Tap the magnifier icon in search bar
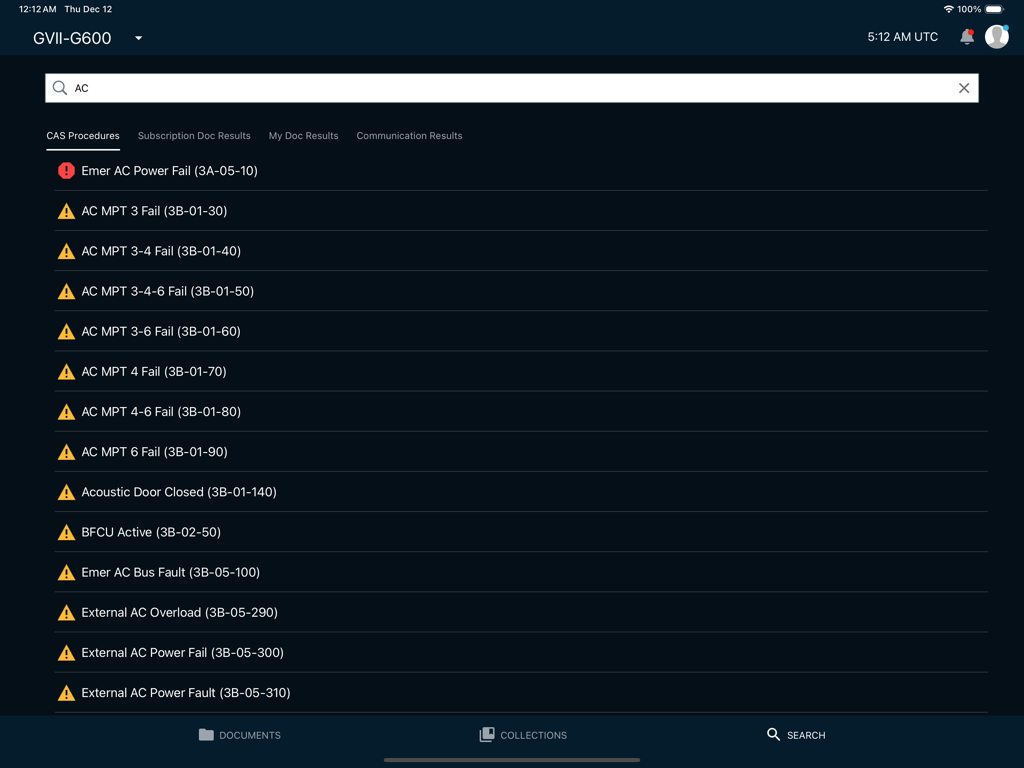Image resolution: width=1024 pixels, height=768 pixels. (x=60, y=88)
